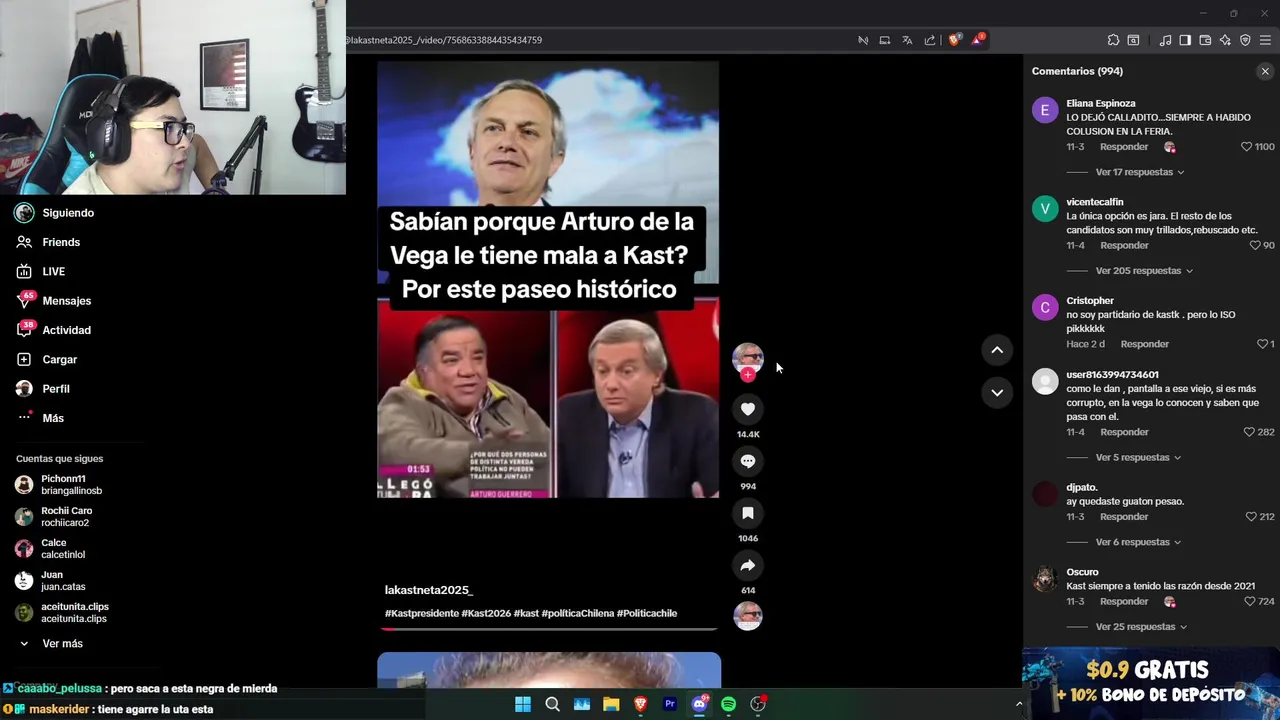Expand Ver más followed accounts
The height and width of the screenshot is (720, 1280).
pyautogui.click(x=62, y=644)
